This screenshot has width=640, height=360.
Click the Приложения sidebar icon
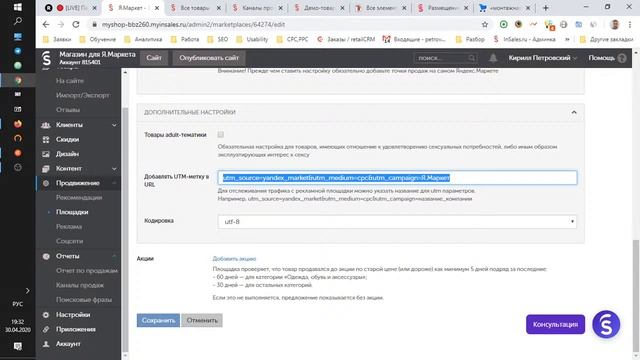tap(46, 329)
